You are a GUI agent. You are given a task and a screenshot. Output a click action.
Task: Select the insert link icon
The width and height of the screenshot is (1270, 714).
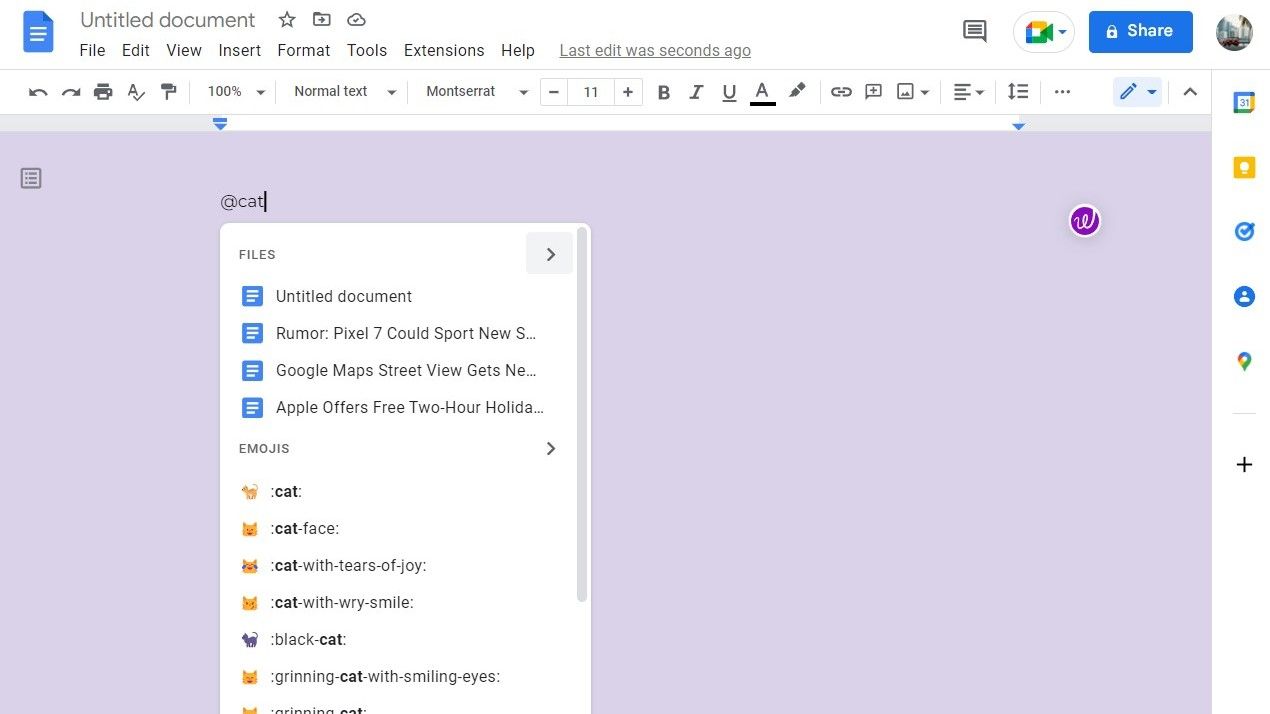[841, 91]
